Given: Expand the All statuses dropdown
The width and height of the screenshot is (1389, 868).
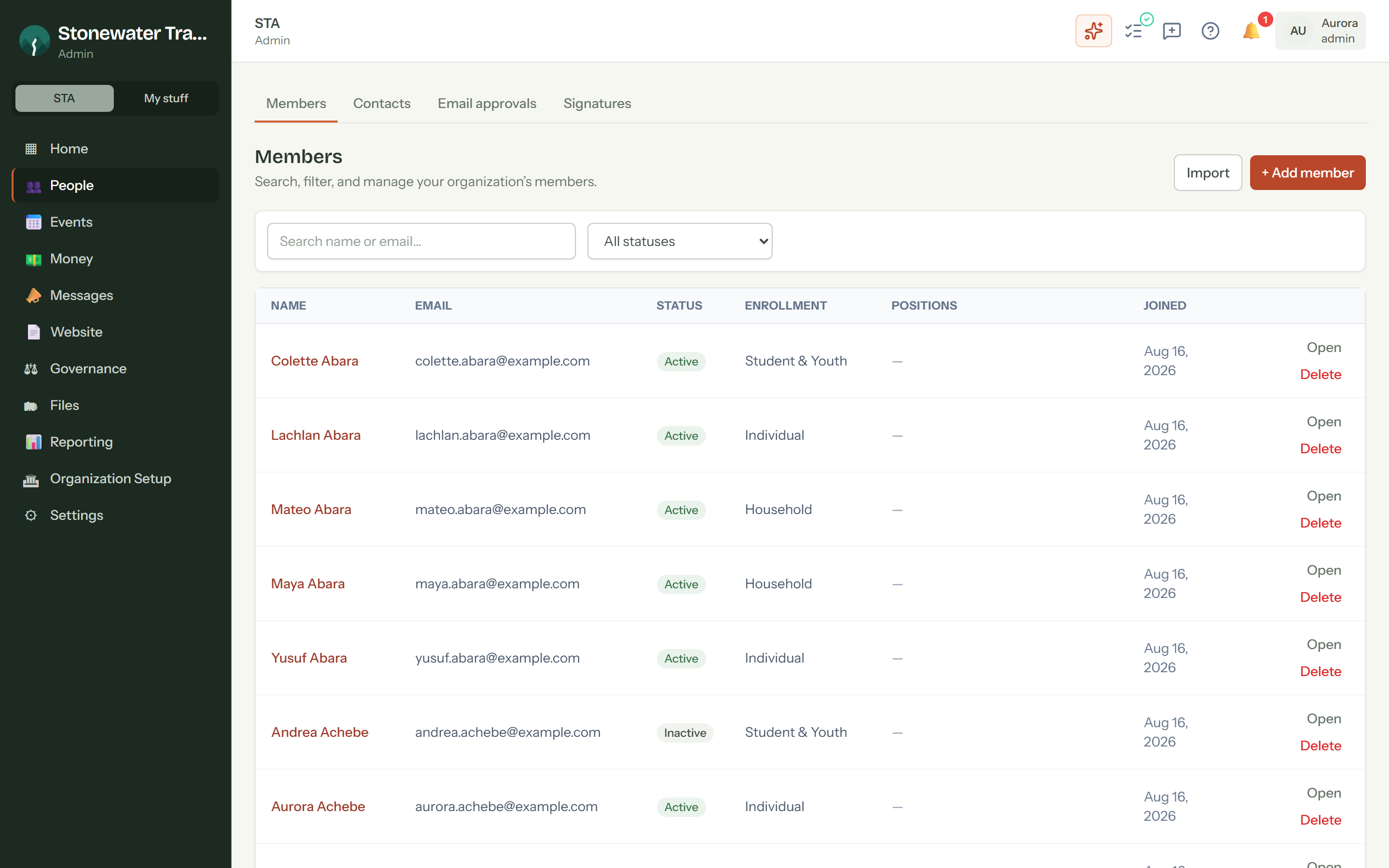Looking at the screenshot, I should tap(680, 241).
